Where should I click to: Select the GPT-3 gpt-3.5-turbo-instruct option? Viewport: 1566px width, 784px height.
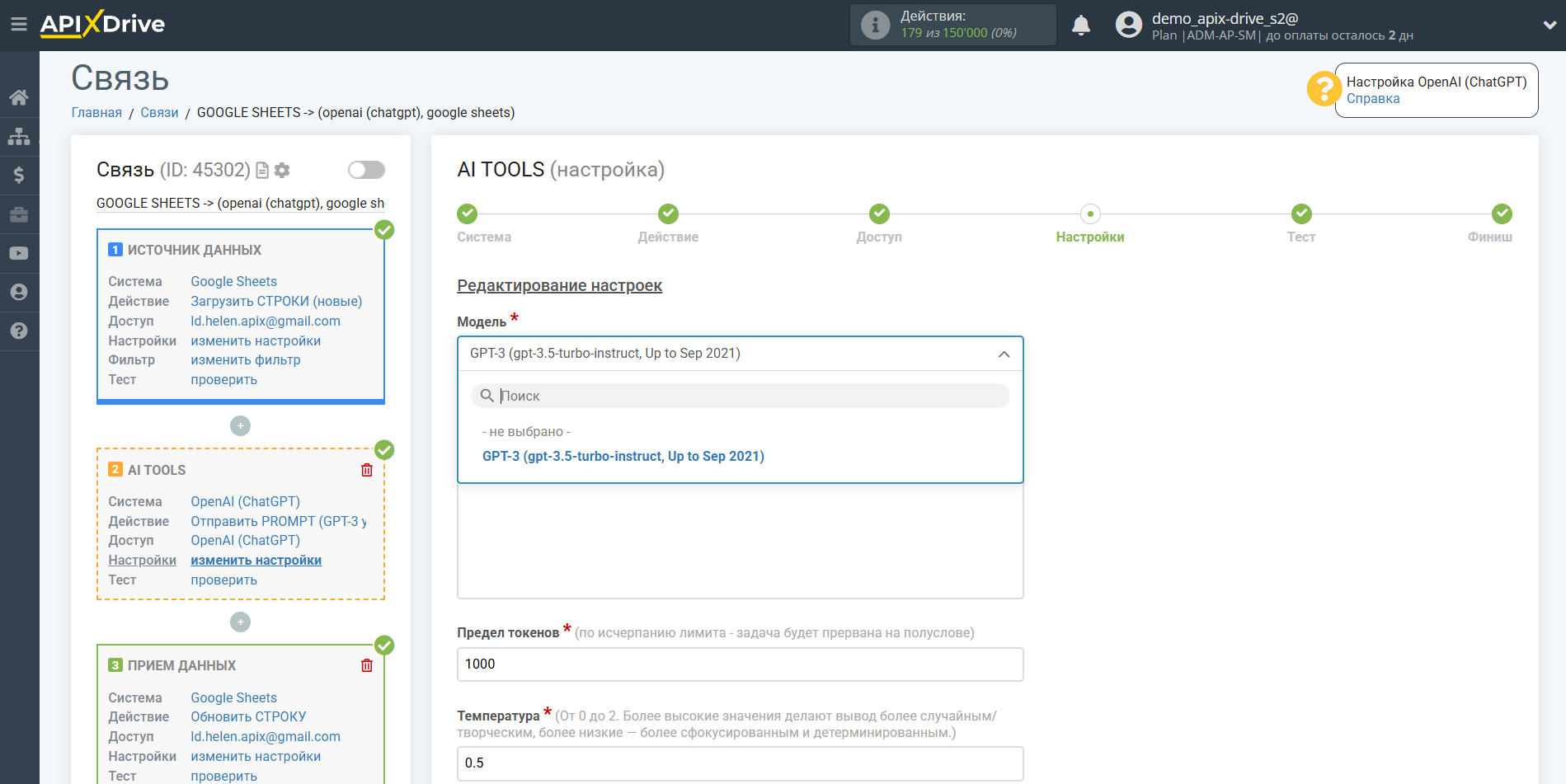(623, 457)
